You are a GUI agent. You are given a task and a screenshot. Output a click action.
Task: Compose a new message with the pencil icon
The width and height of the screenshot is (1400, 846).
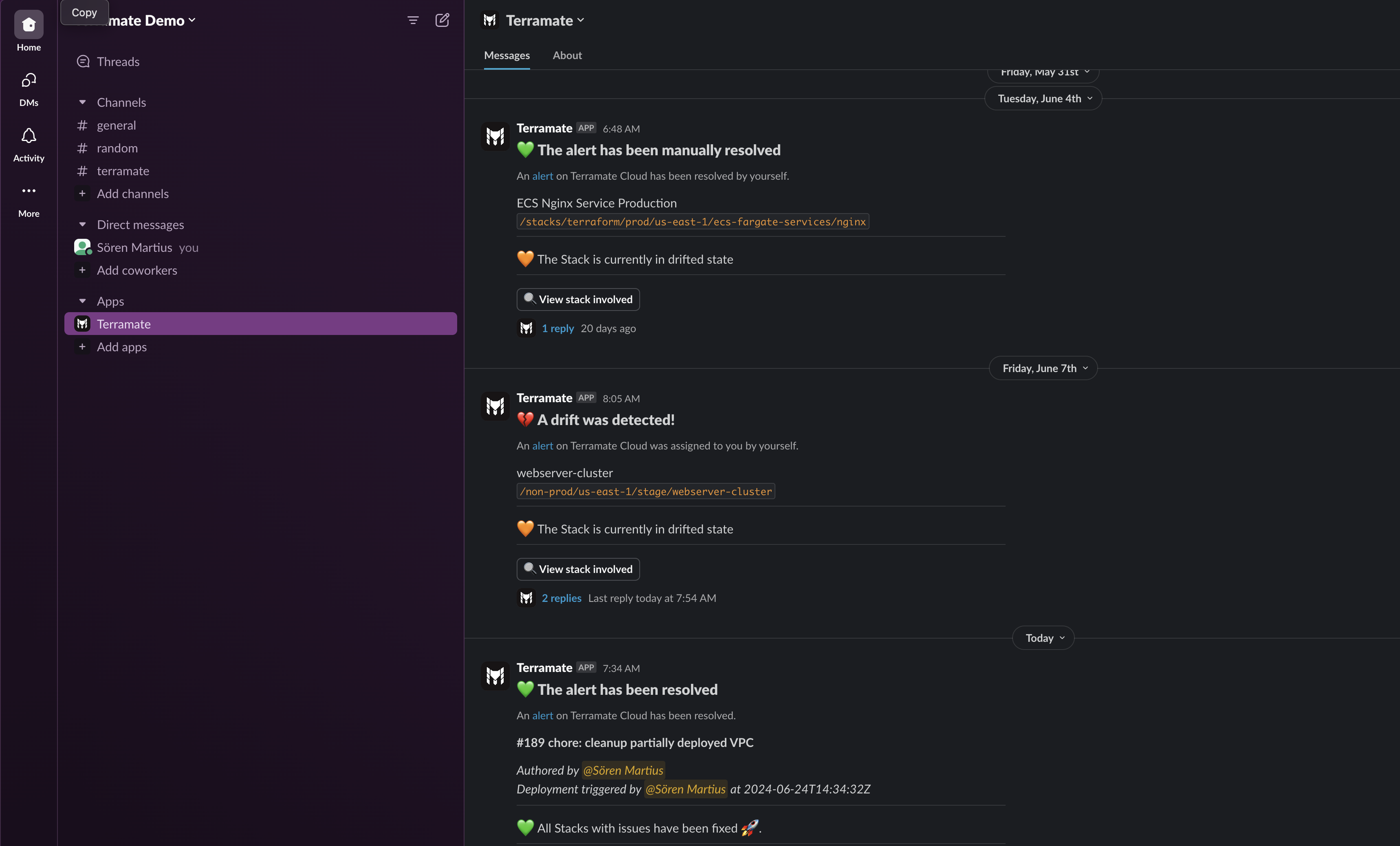pos(442,20)
